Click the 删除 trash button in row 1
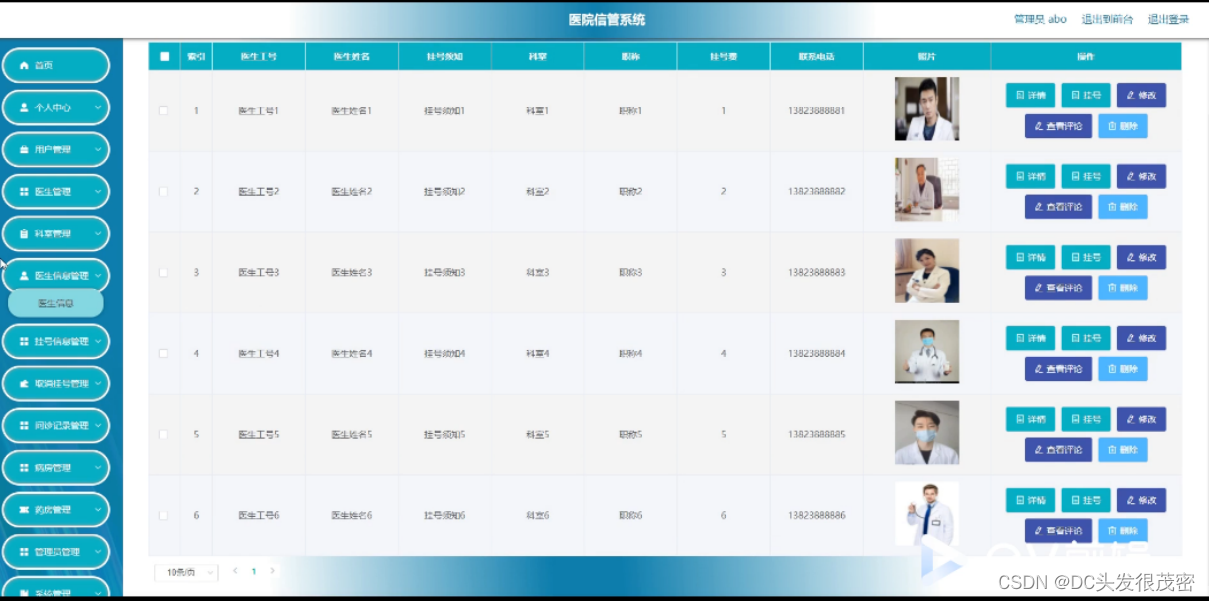 (x=1123, y=126)
